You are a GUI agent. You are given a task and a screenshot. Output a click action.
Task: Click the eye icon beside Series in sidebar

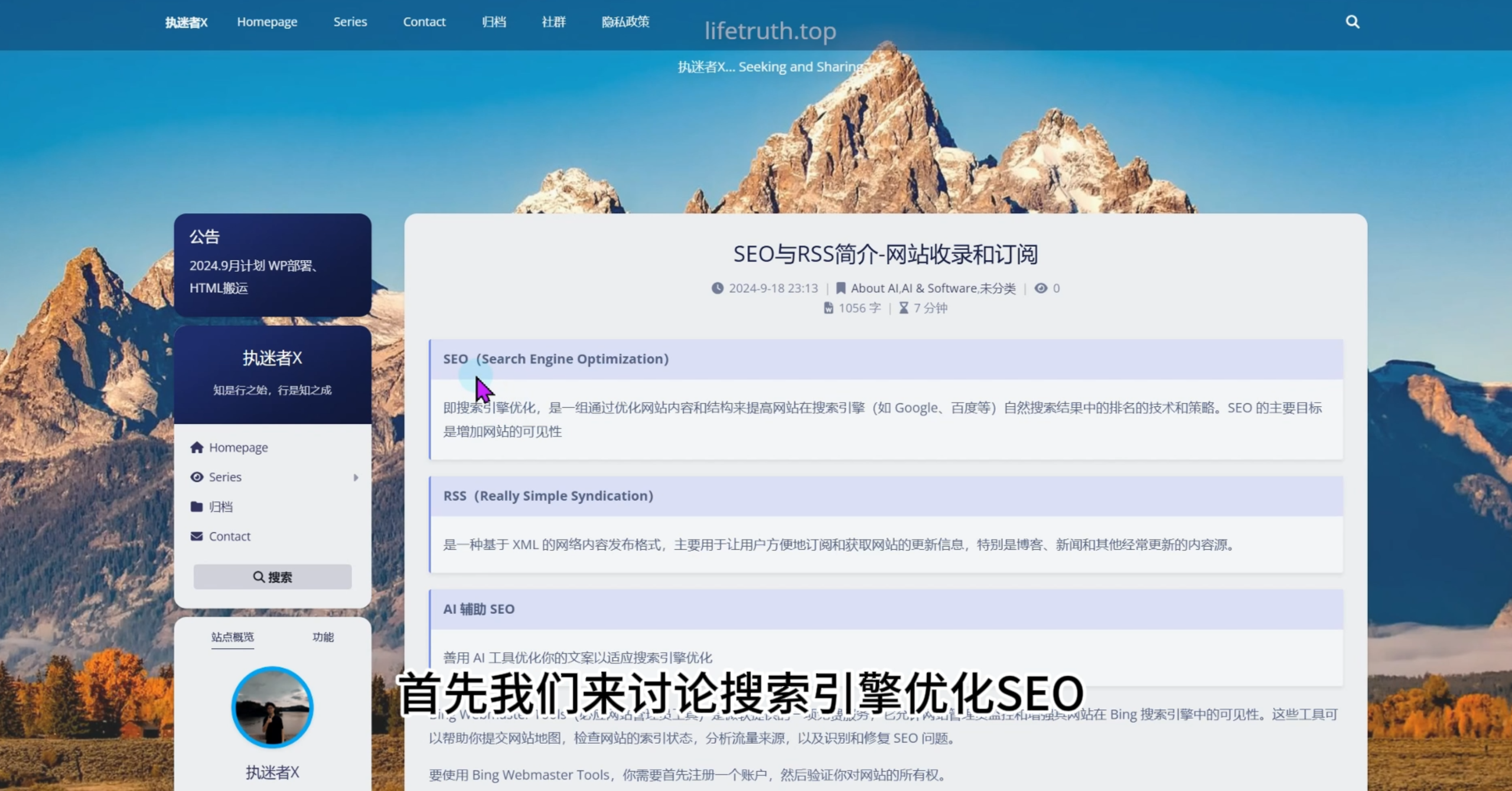coord(197,477)
